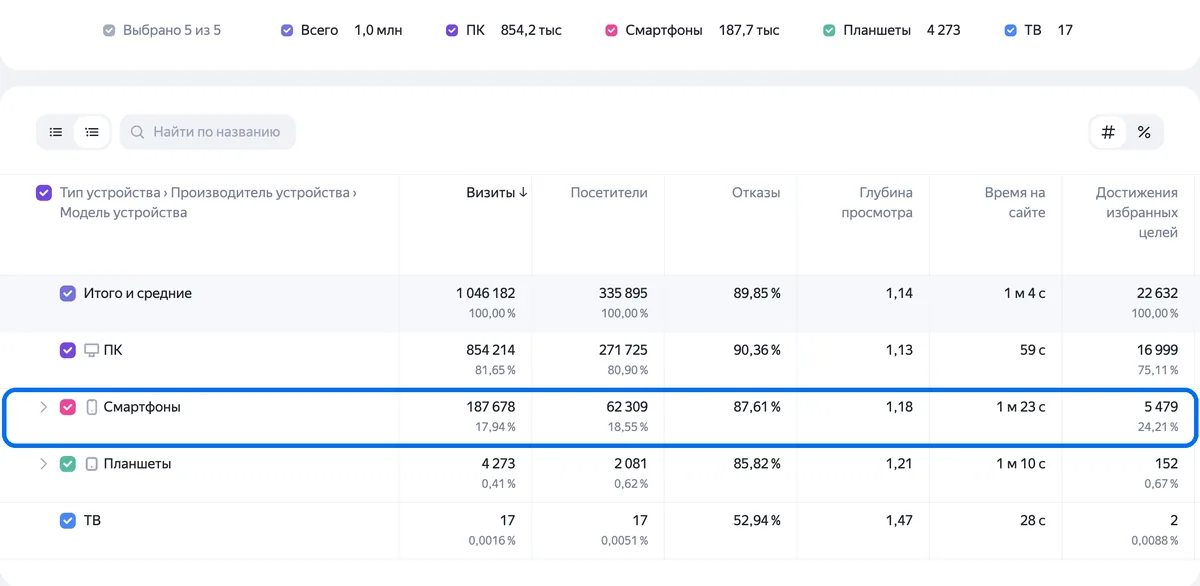
Task: Sort by 'Время на сайте' column
Action: pos(1015,202)
